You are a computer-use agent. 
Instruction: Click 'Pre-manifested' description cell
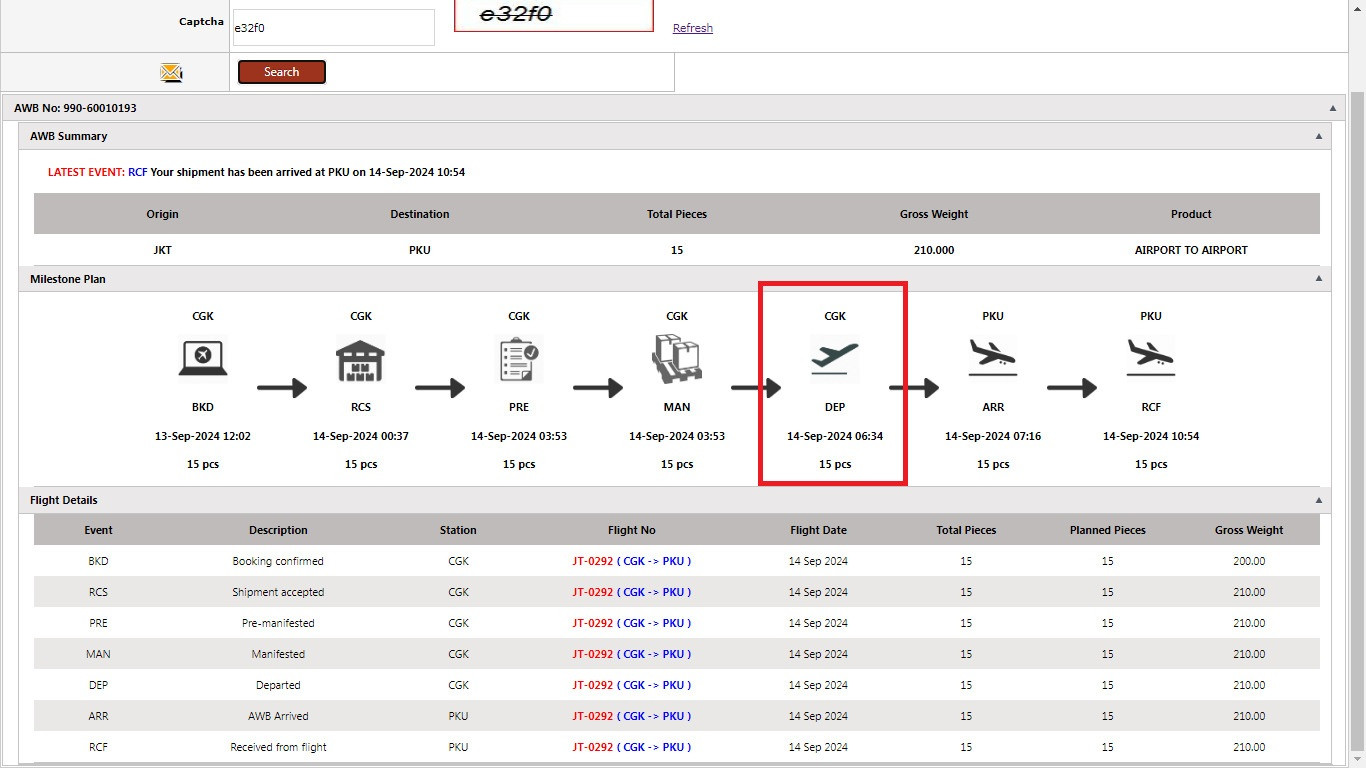click(x=278, y=623)
